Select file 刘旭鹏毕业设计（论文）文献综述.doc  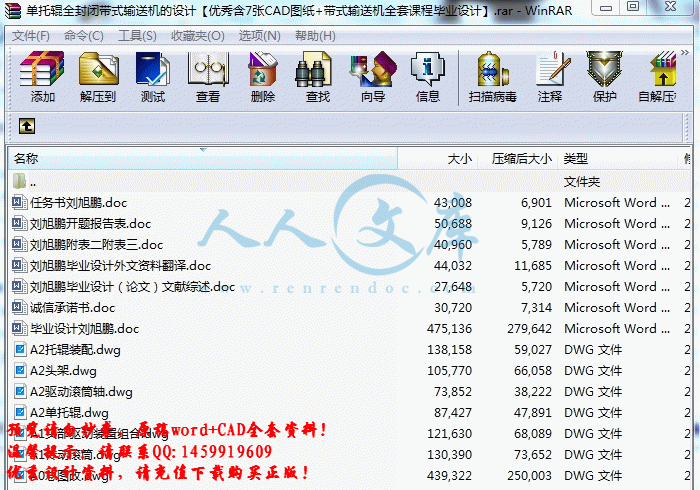[350, 287]
